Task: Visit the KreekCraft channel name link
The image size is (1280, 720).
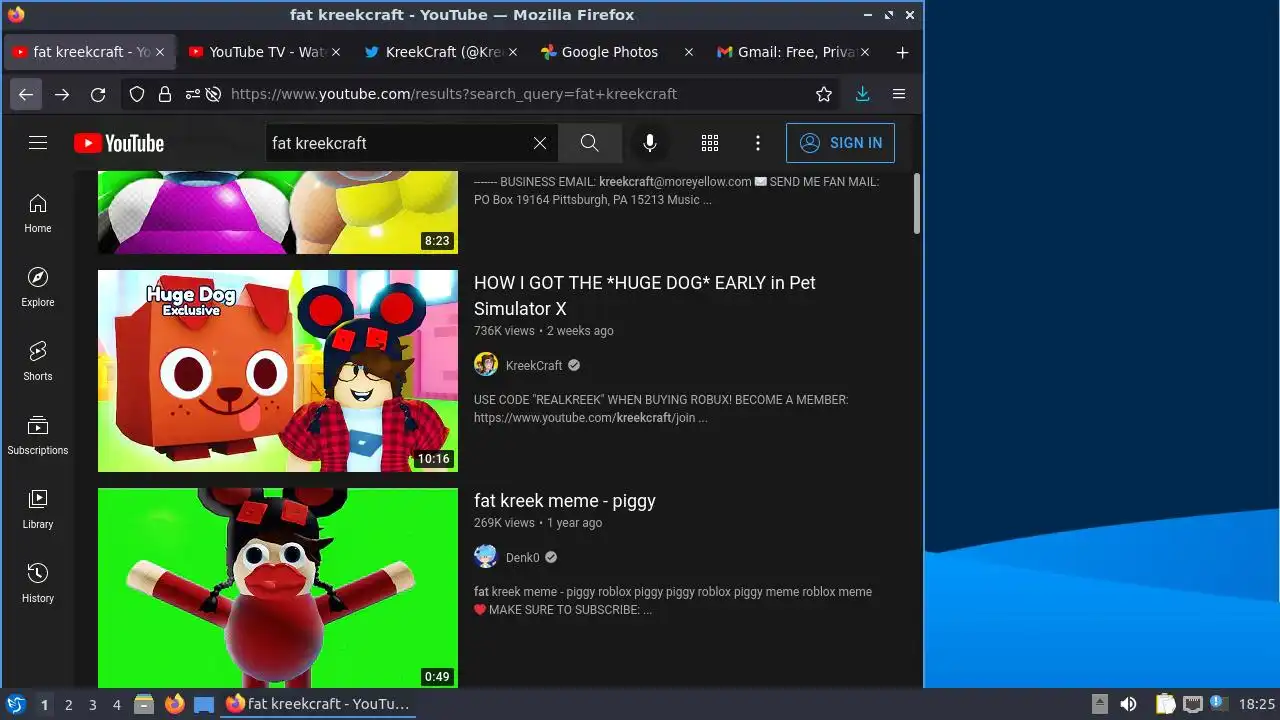Action: click(534, 366)
